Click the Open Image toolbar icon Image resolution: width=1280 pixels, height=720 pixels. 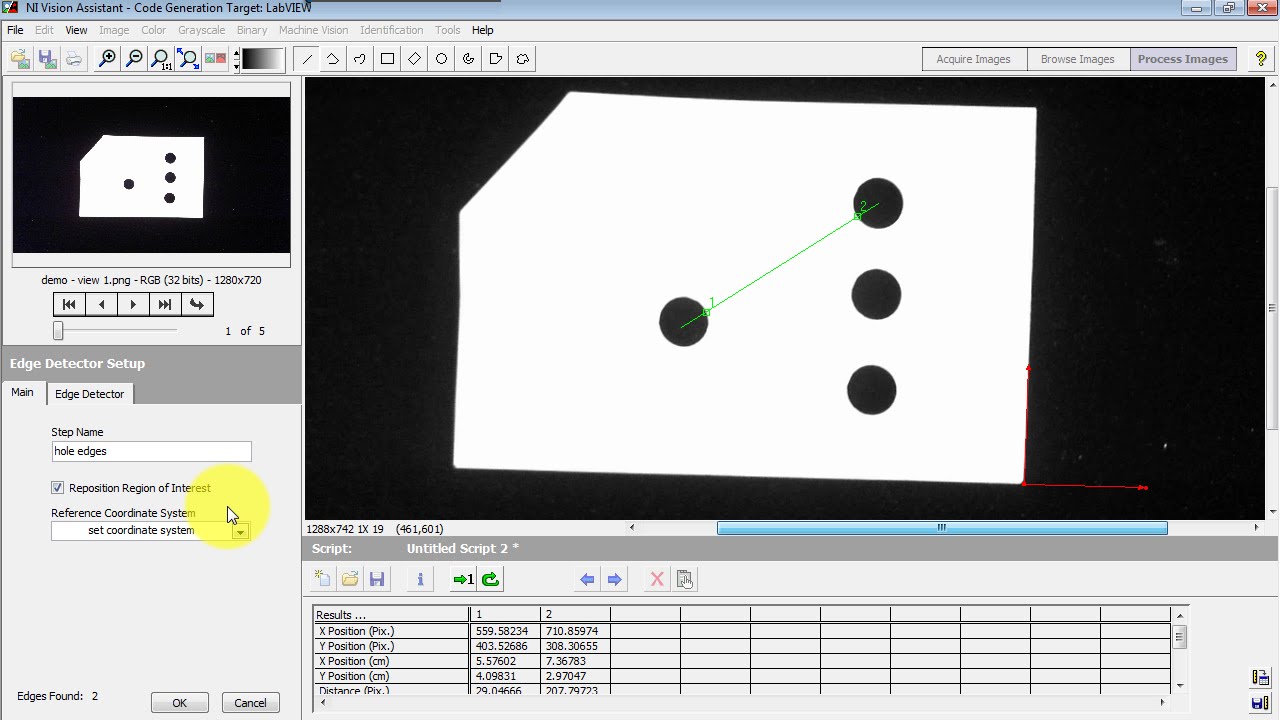[x=20, y=59]
